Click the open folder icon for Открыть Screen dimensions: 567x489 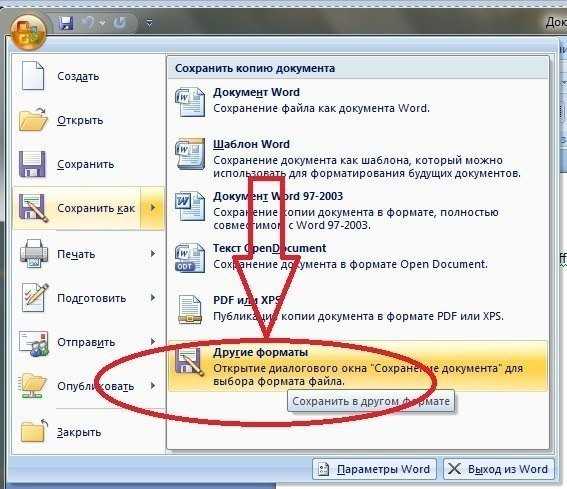click(x=33, y=119)
